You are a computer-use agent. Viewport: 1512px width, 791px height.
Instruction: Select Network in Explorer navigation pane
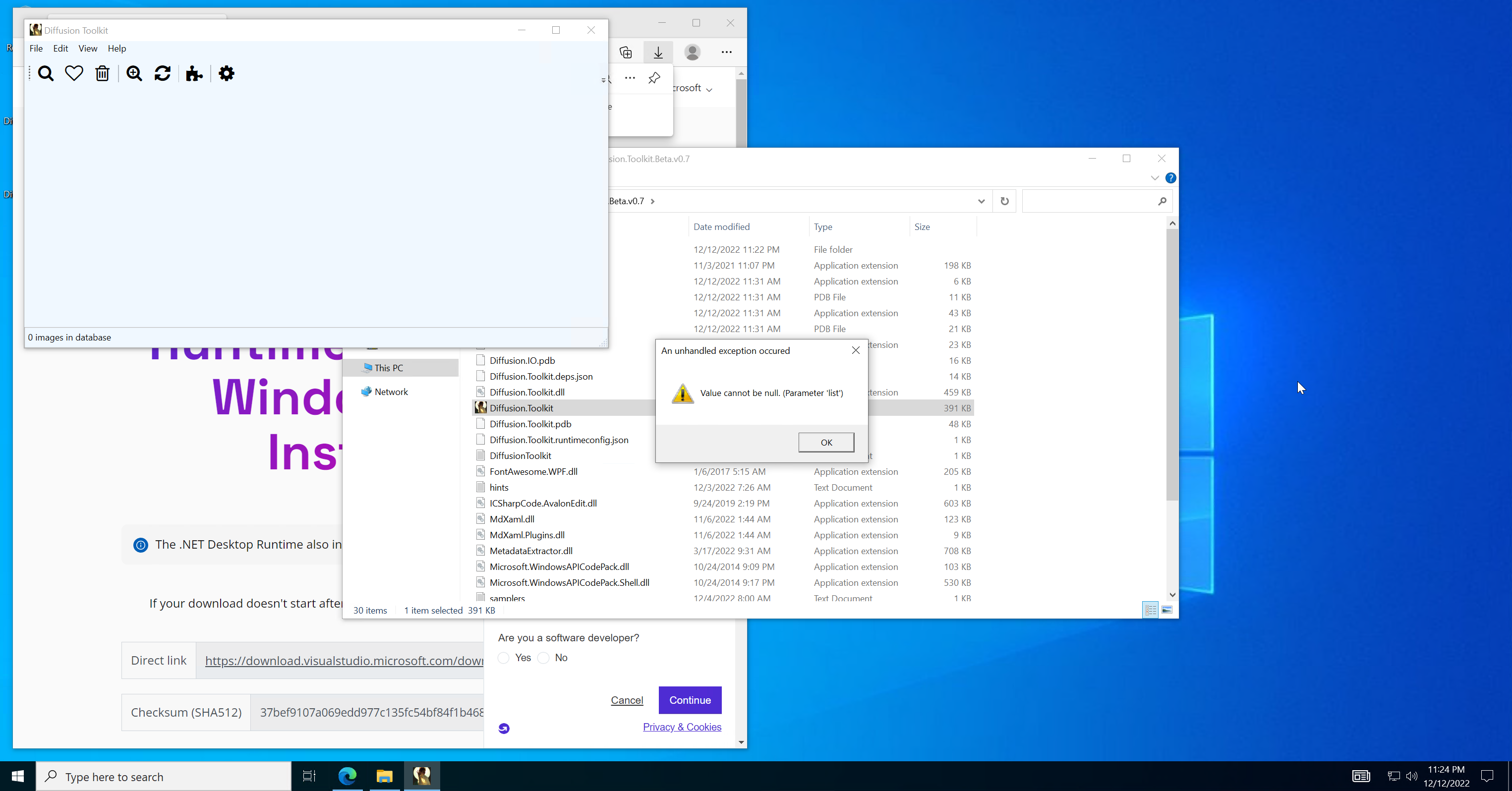click(x=391, y=392)
